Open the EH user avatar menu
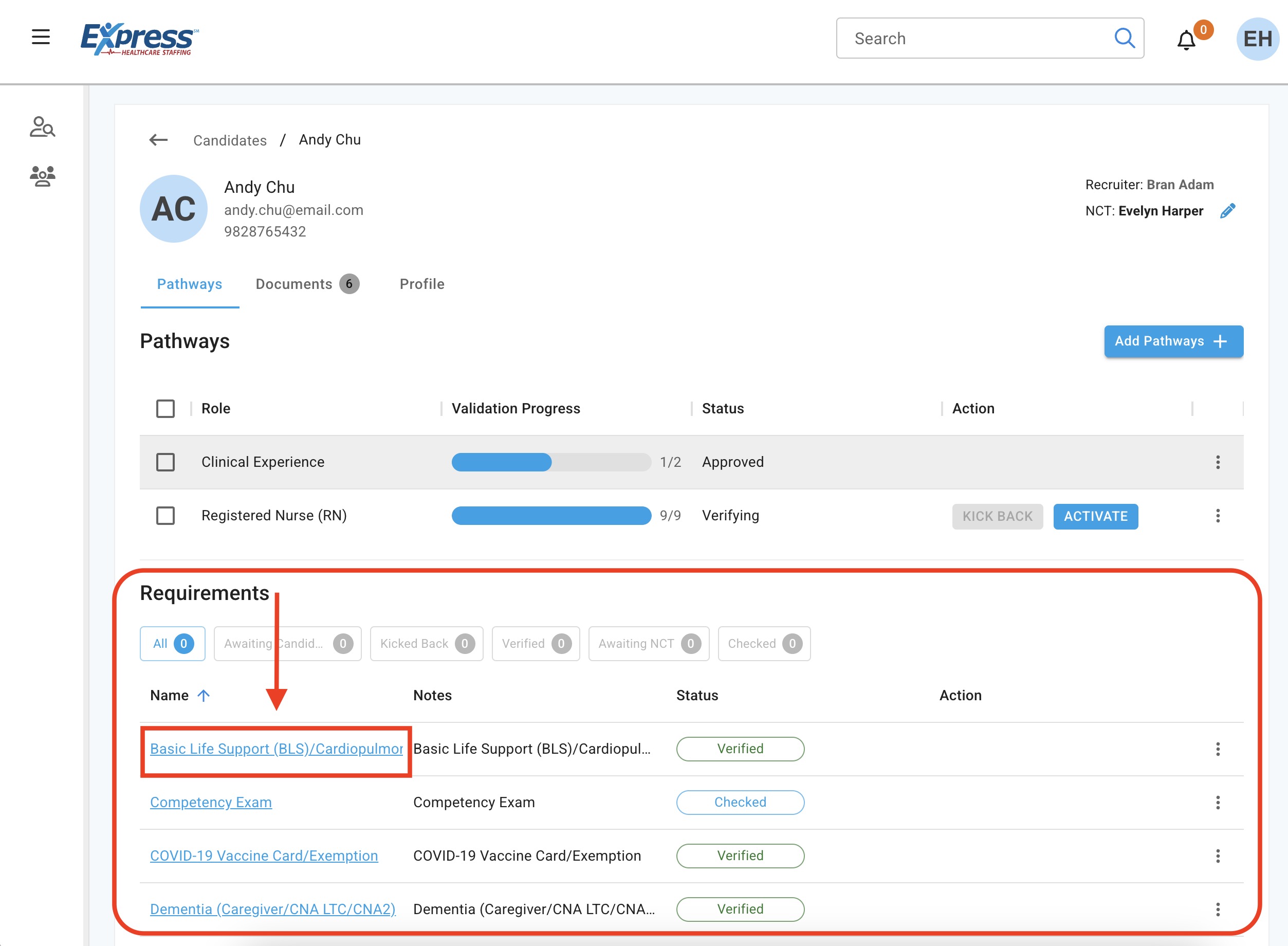 [x=1257, y=39]
